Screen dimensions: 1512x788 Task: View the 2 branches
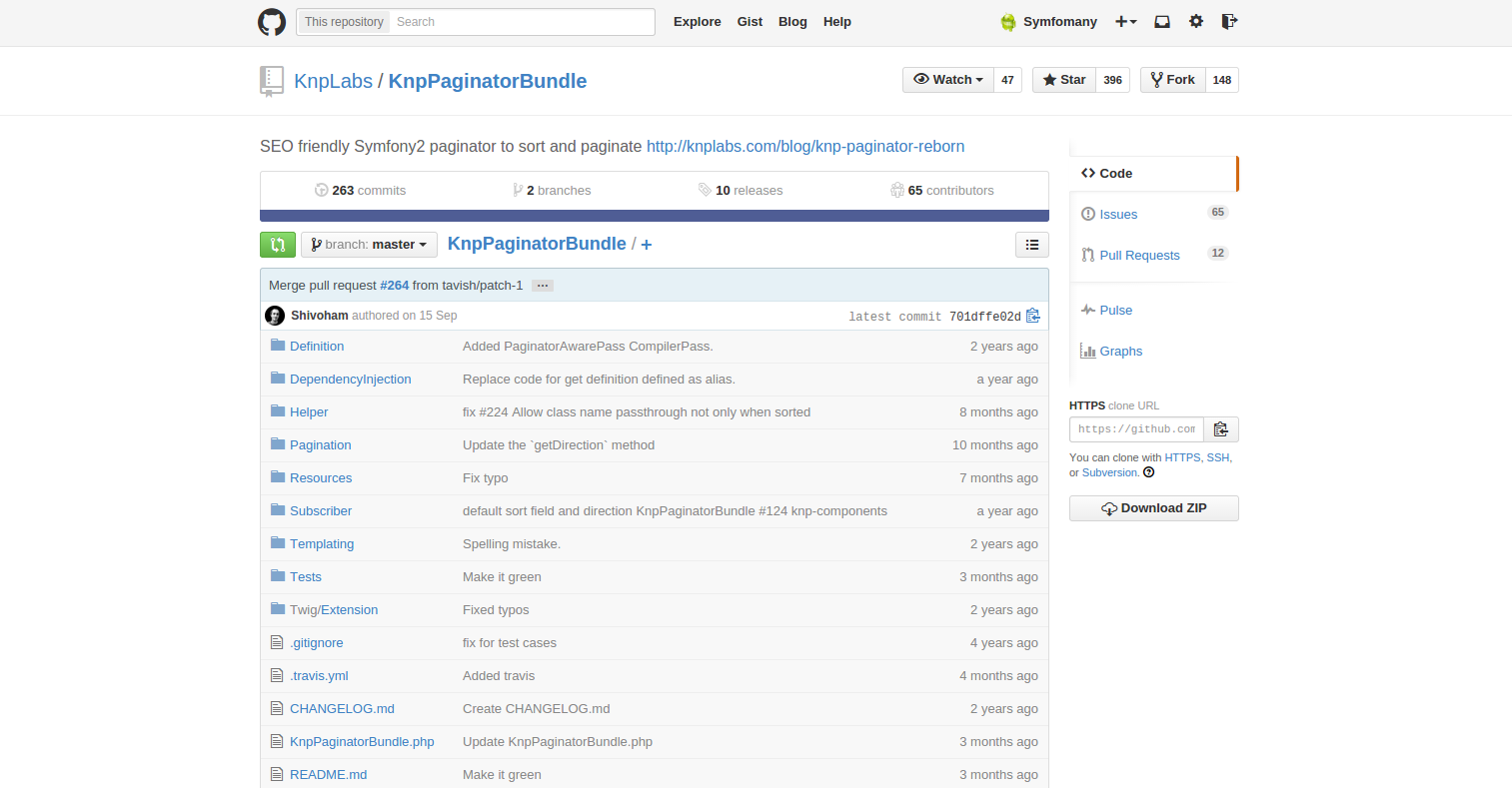pos(552,190)
